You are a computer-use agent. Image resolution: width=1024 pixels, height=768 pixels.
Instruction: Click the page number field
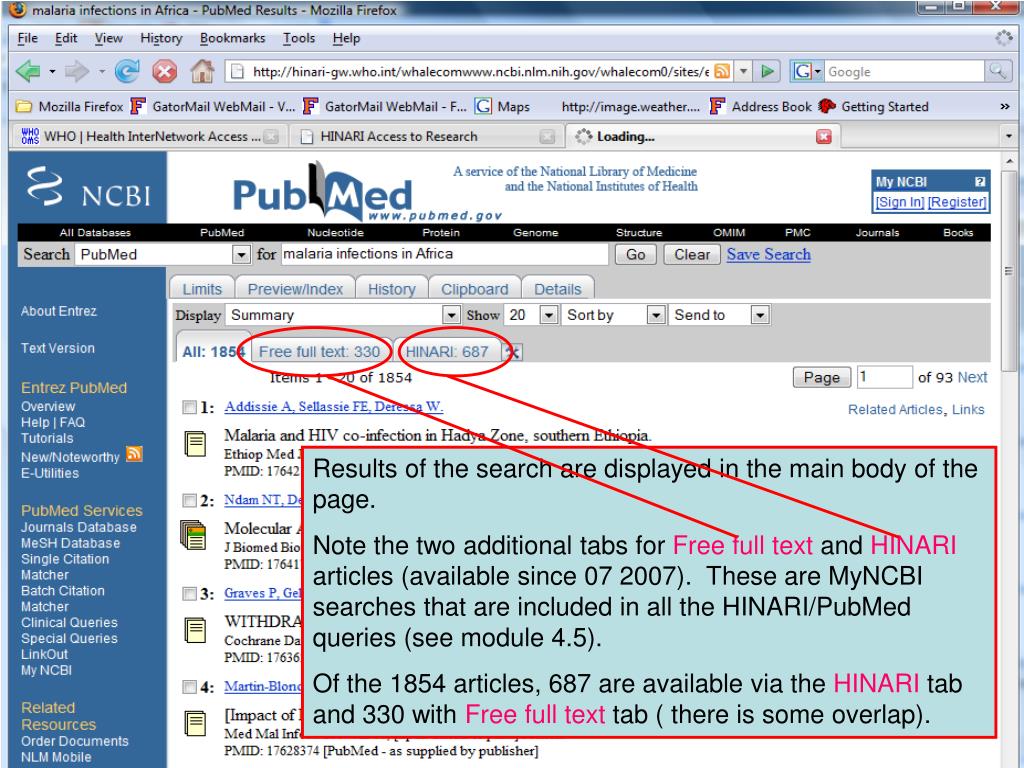pos(884,377)
